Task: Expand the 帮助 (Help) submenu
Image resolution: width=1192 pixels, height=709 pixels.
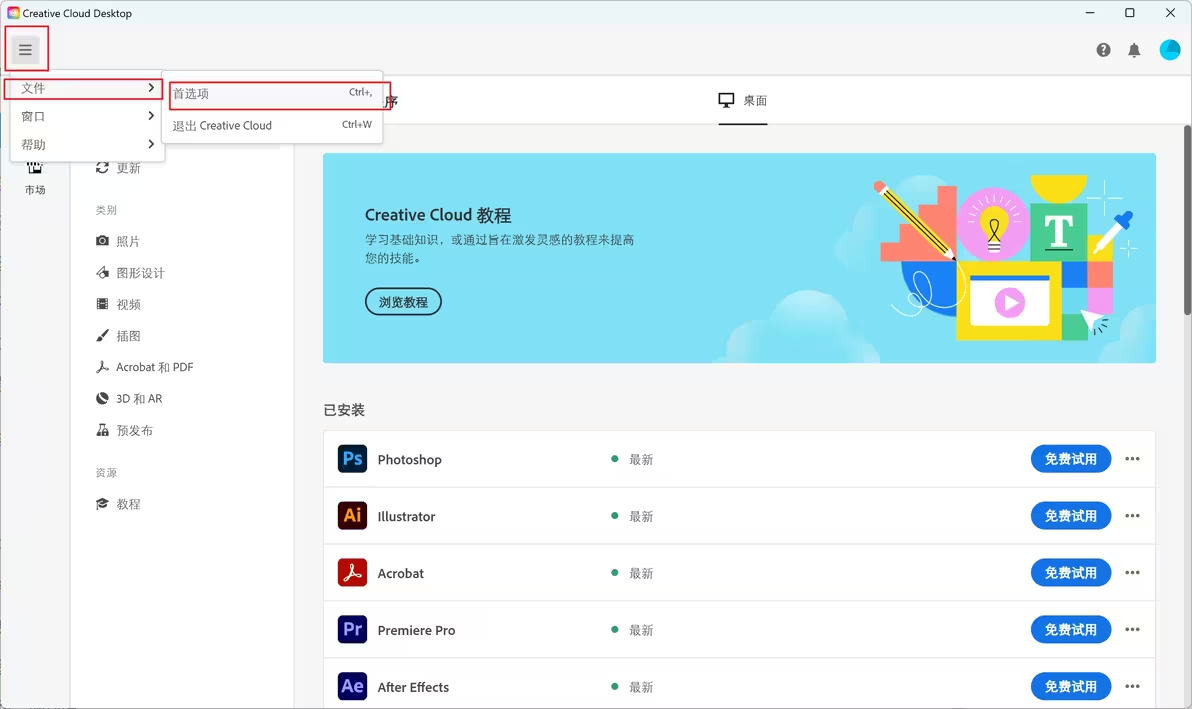Action: 33,144
